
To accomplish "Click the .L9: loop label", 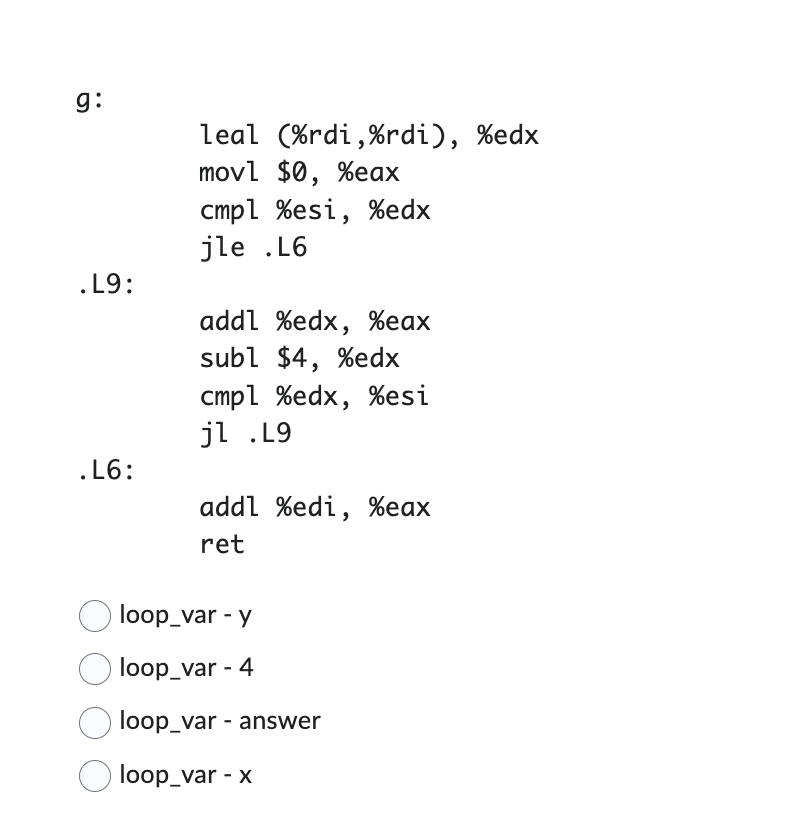I will (x=106, y=285).
